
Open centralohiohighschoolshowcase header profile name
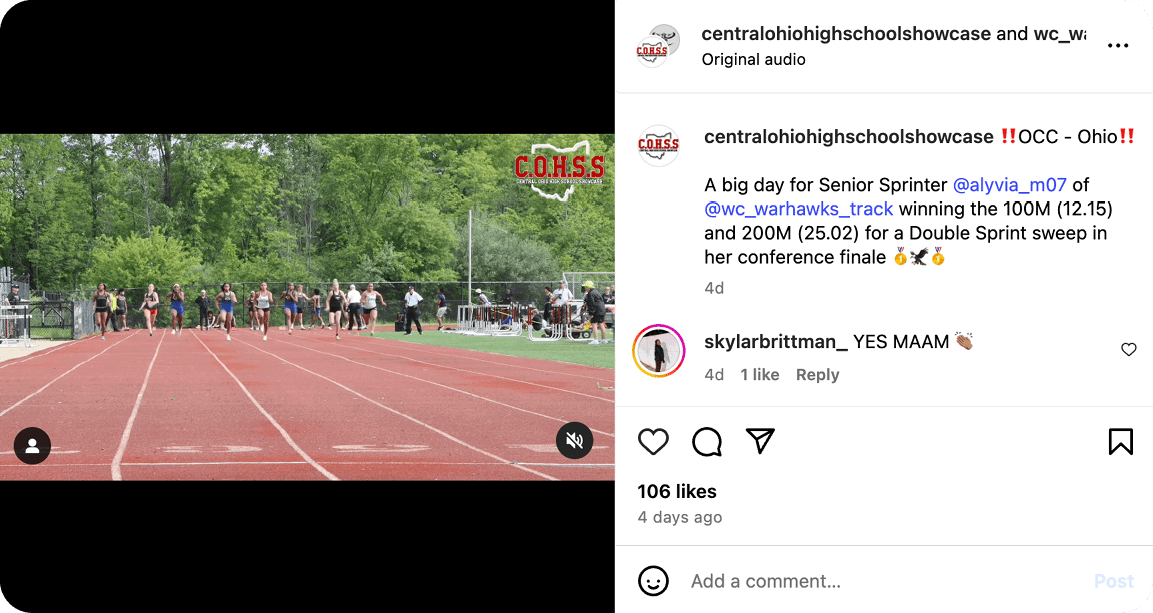click(846, 34)
